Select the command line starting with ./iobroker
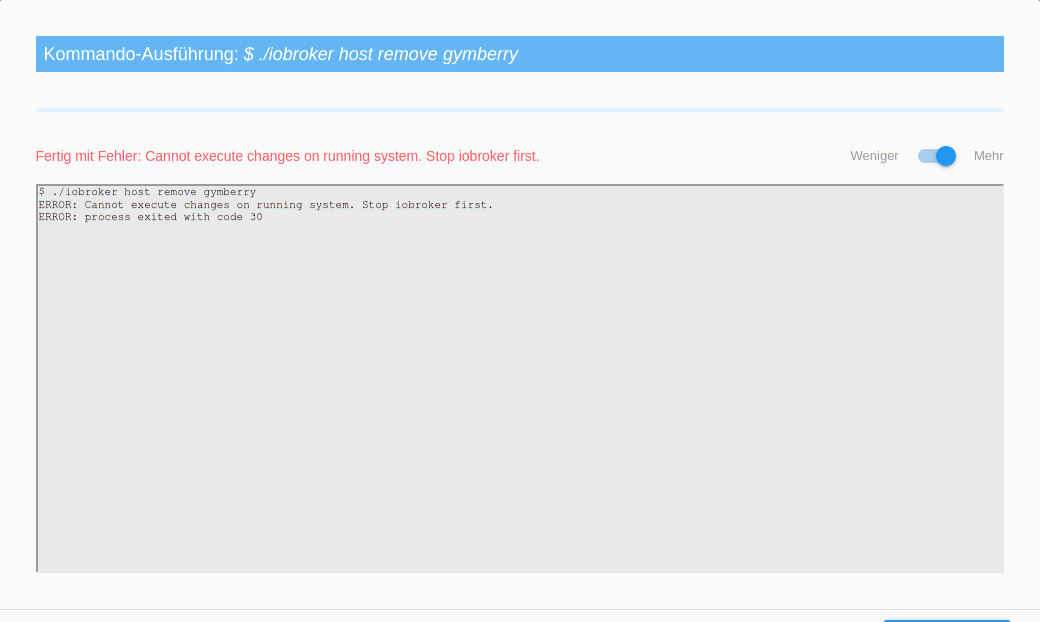 pyautogui.click(x=146, y=191)
